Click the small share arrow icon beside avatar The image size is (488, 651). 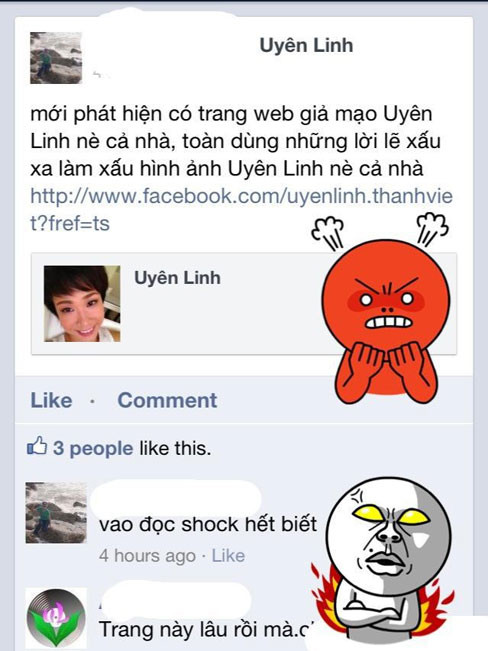coord(98,75)
